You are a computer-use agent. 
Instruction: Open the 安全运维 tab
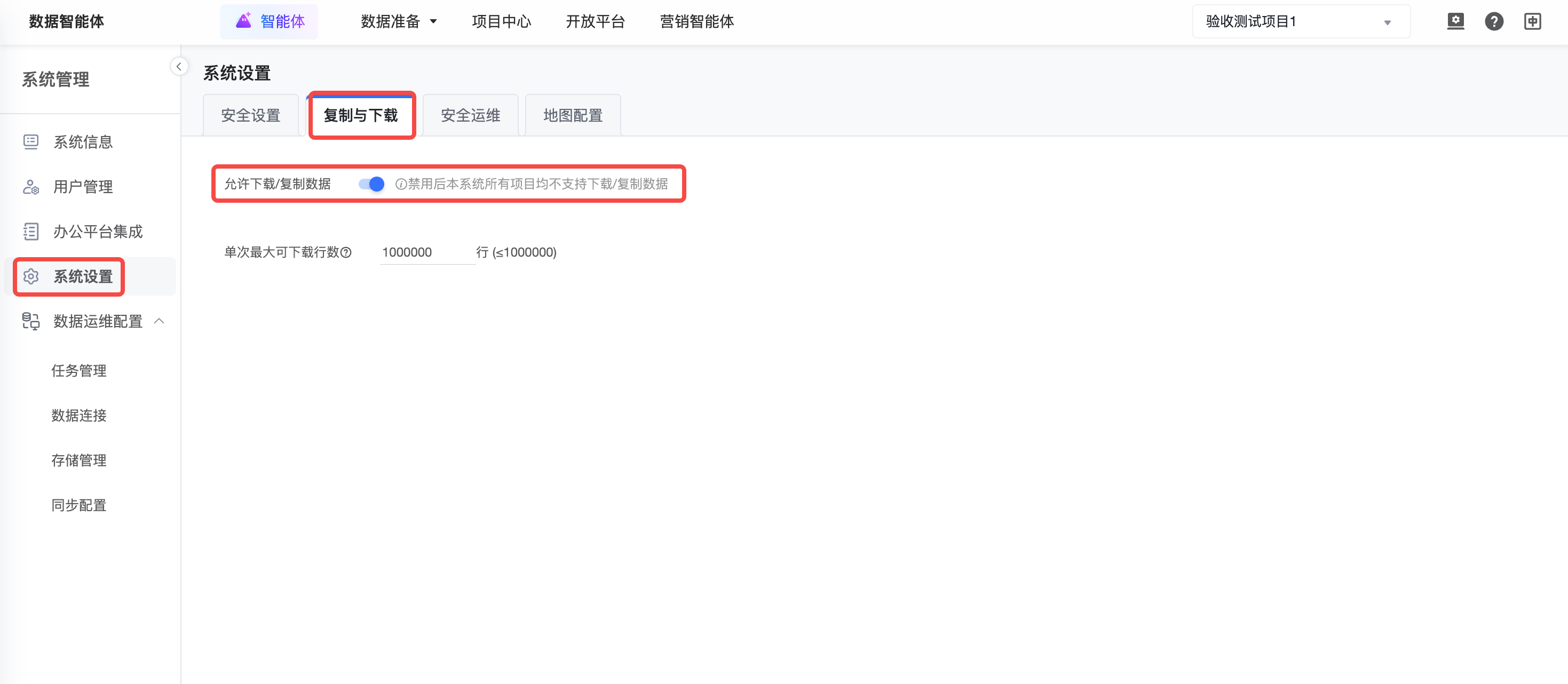(471, 115)
